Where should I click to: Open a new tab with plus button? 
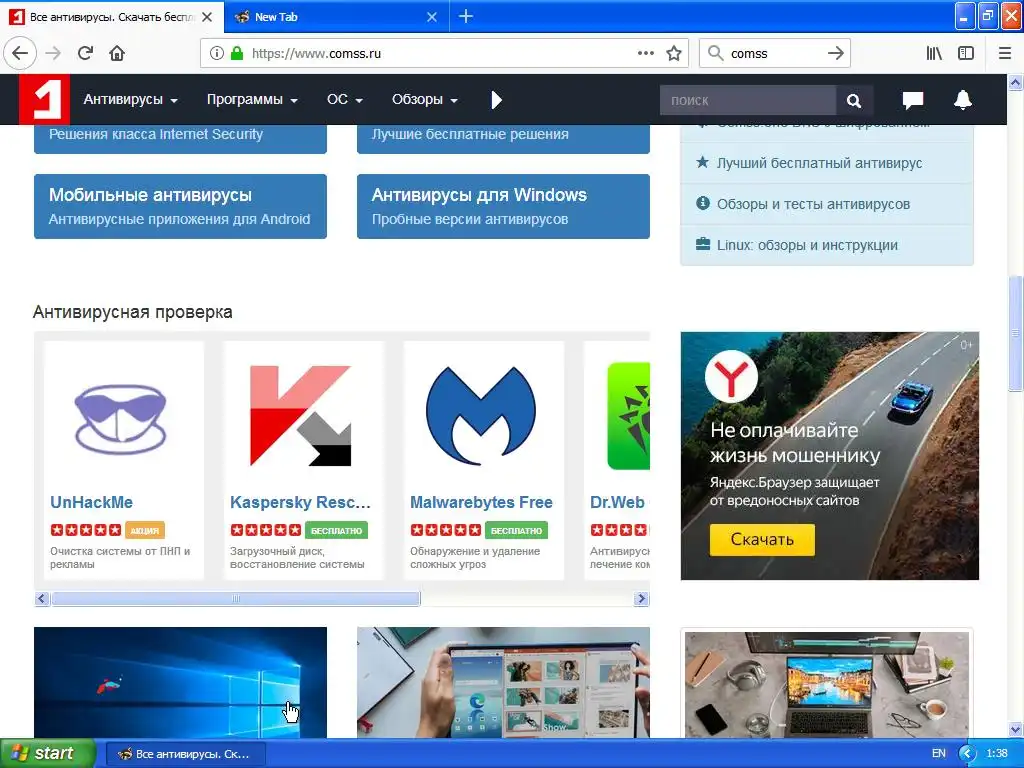466,16
